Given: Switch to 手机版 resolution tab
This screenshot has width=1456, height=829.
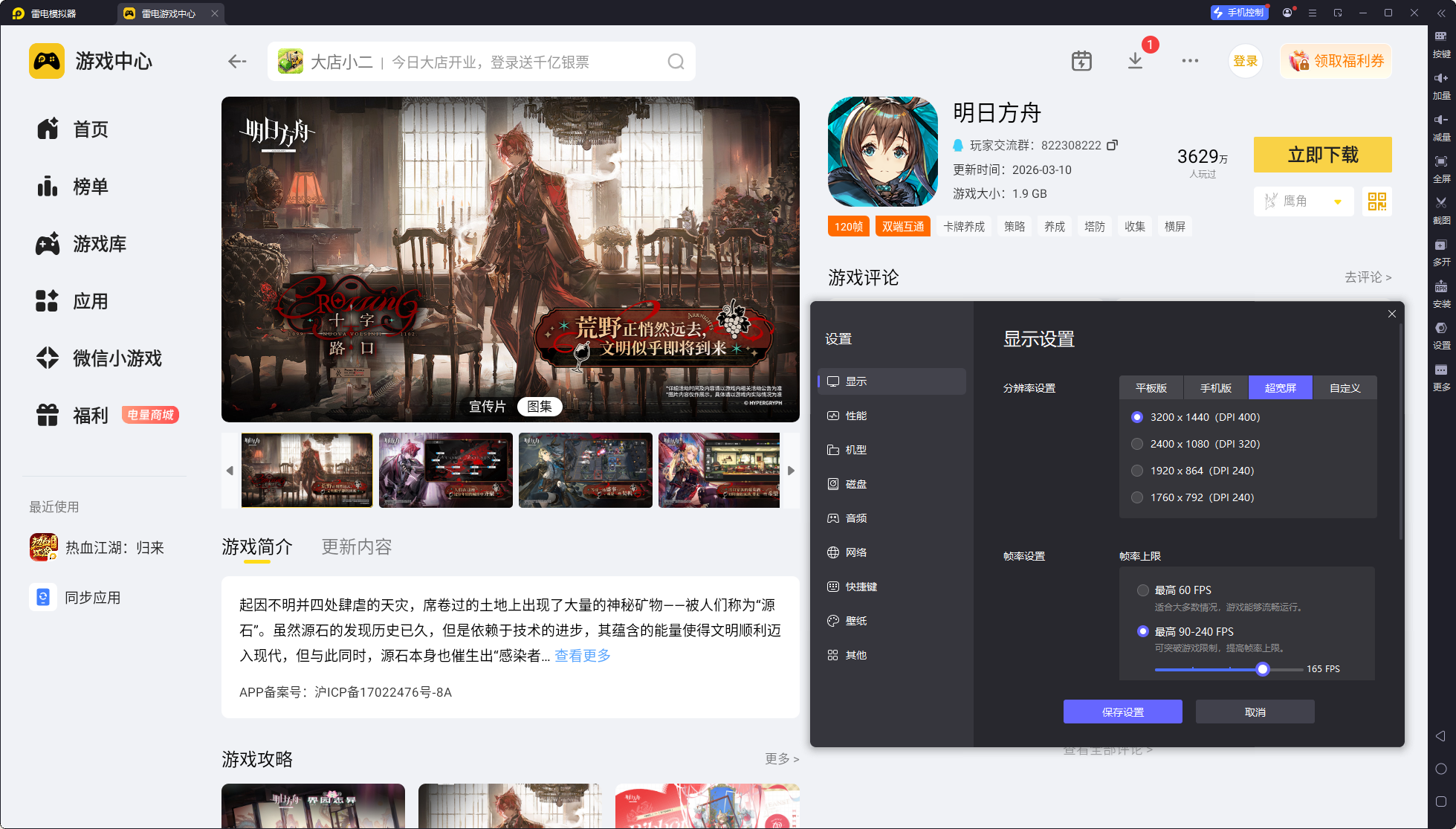Looking at the screenshot, I should point(1215,388).
